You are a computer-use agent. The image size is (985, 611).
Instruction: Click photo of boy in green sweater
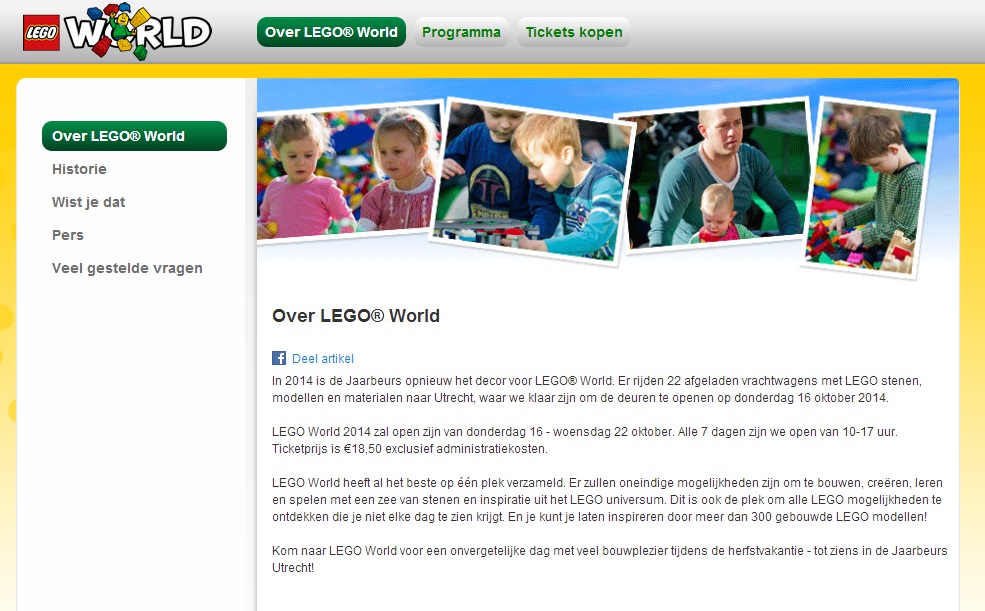(869, 187)
